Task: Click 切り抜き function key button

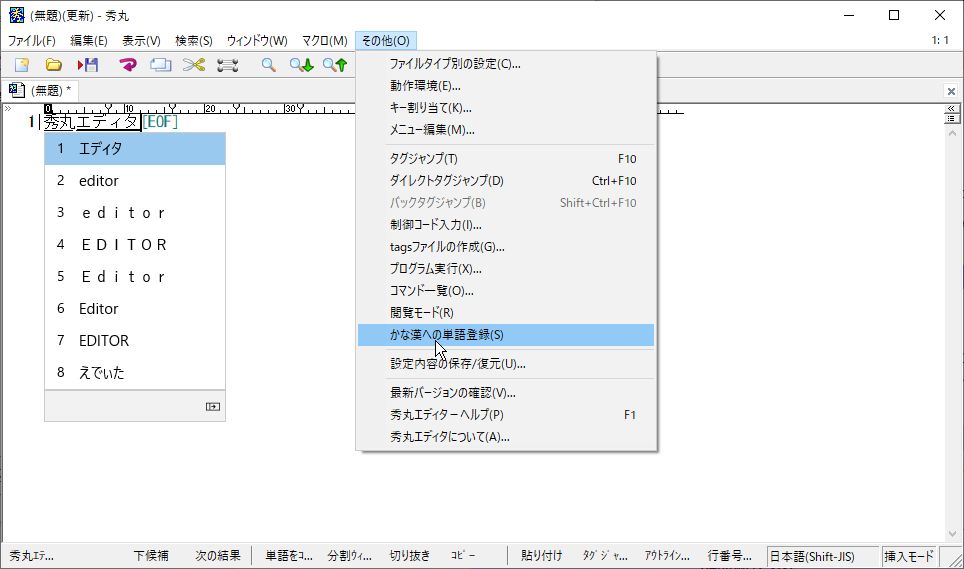Action: (409, 555)
